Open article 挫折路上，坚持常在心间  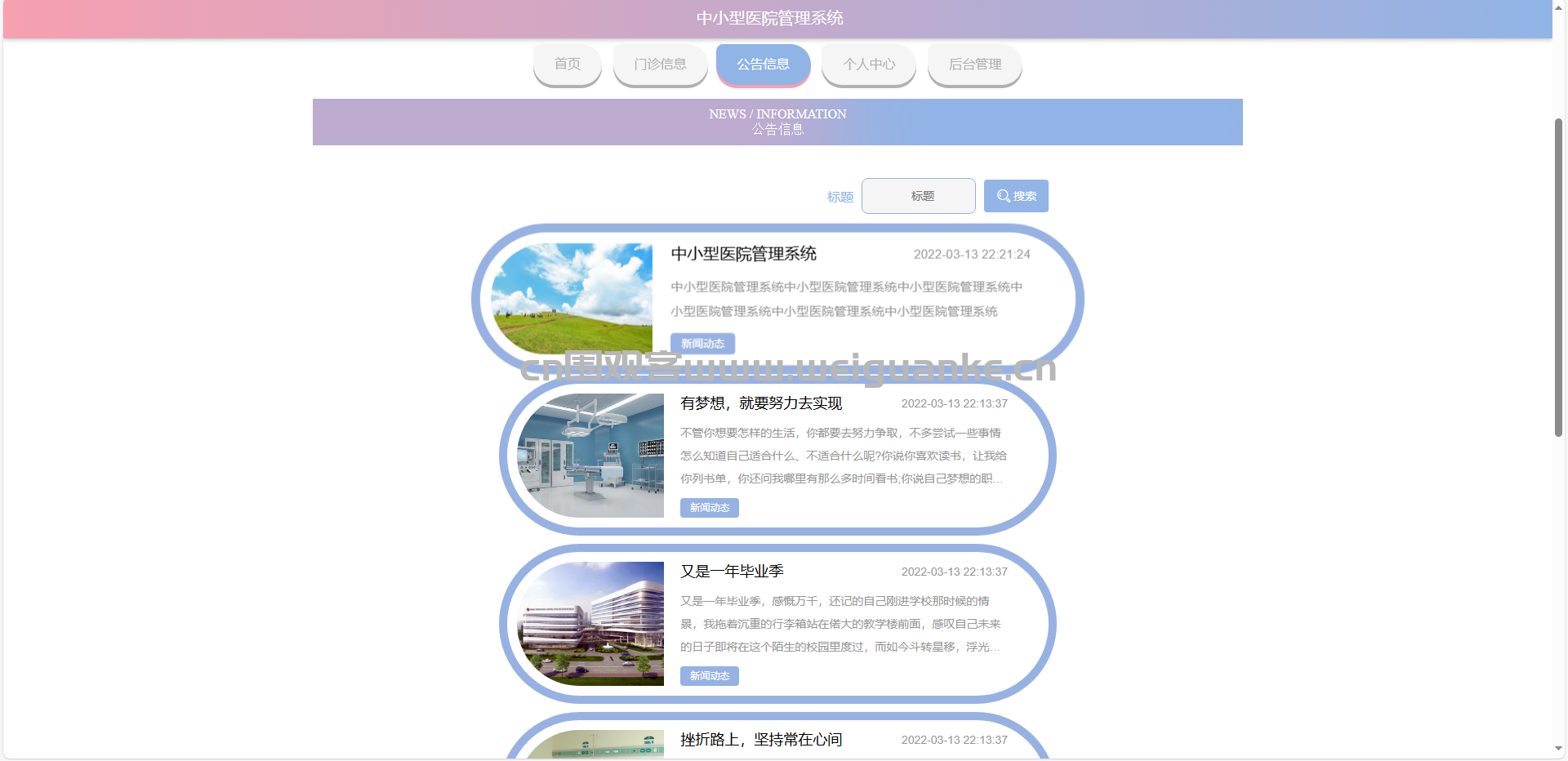tap(761, 740)
